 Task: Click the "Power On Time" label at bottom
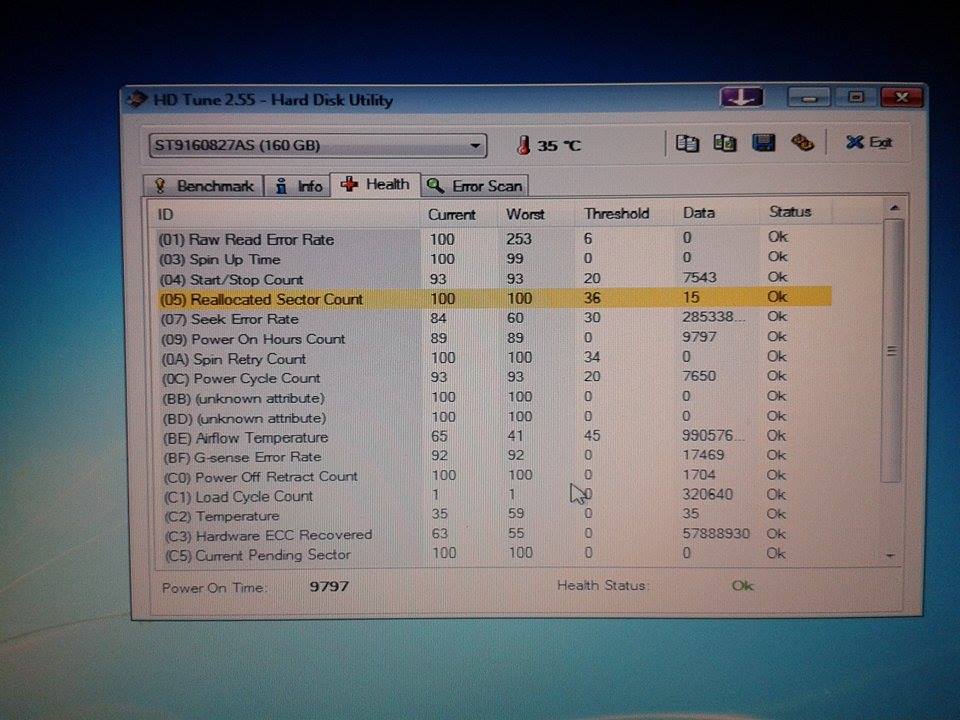(213, 588)
